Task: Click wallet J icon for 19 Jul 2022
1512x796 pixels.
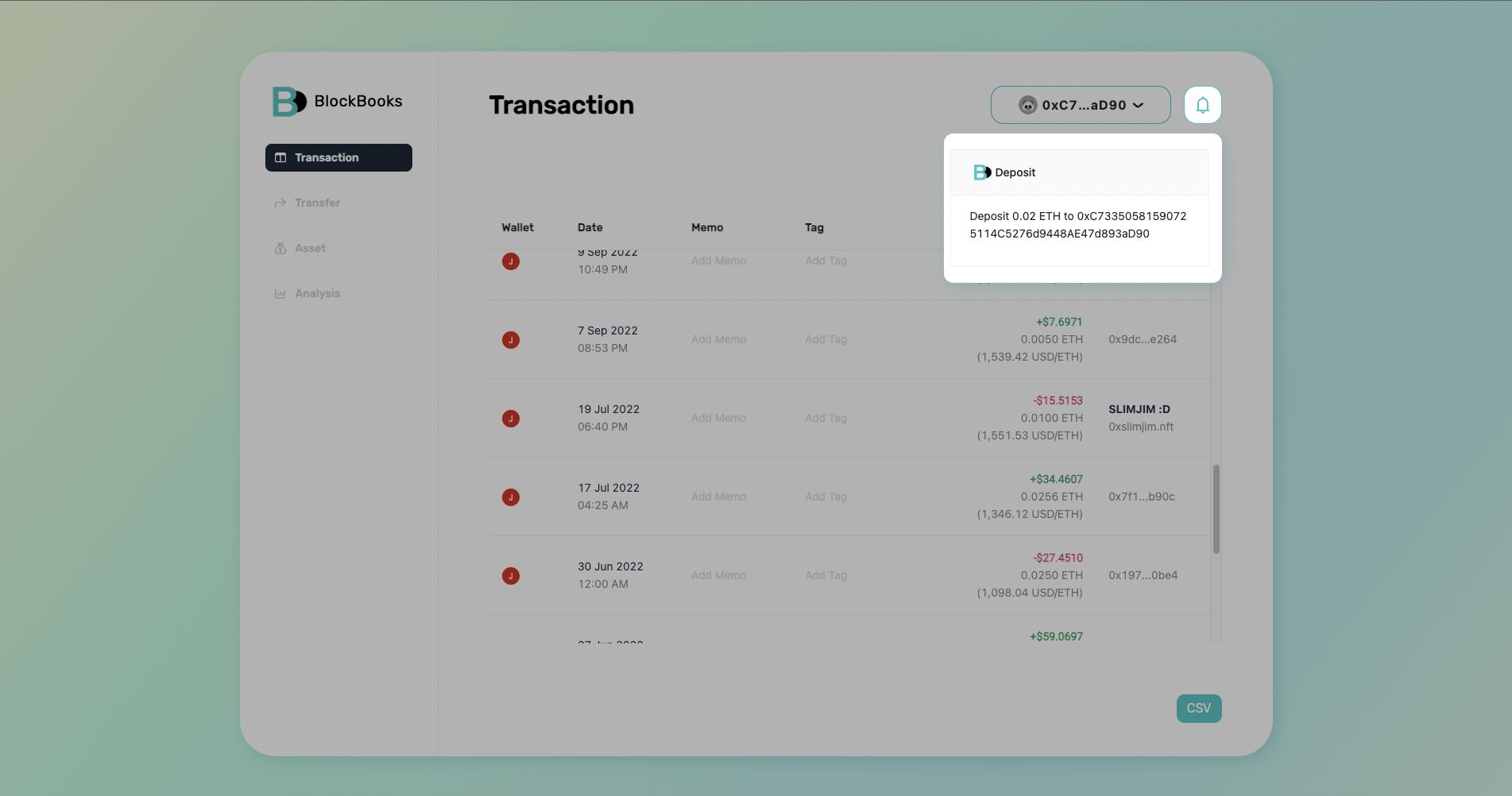Action: pyautogui.click(x=511, y=419)
